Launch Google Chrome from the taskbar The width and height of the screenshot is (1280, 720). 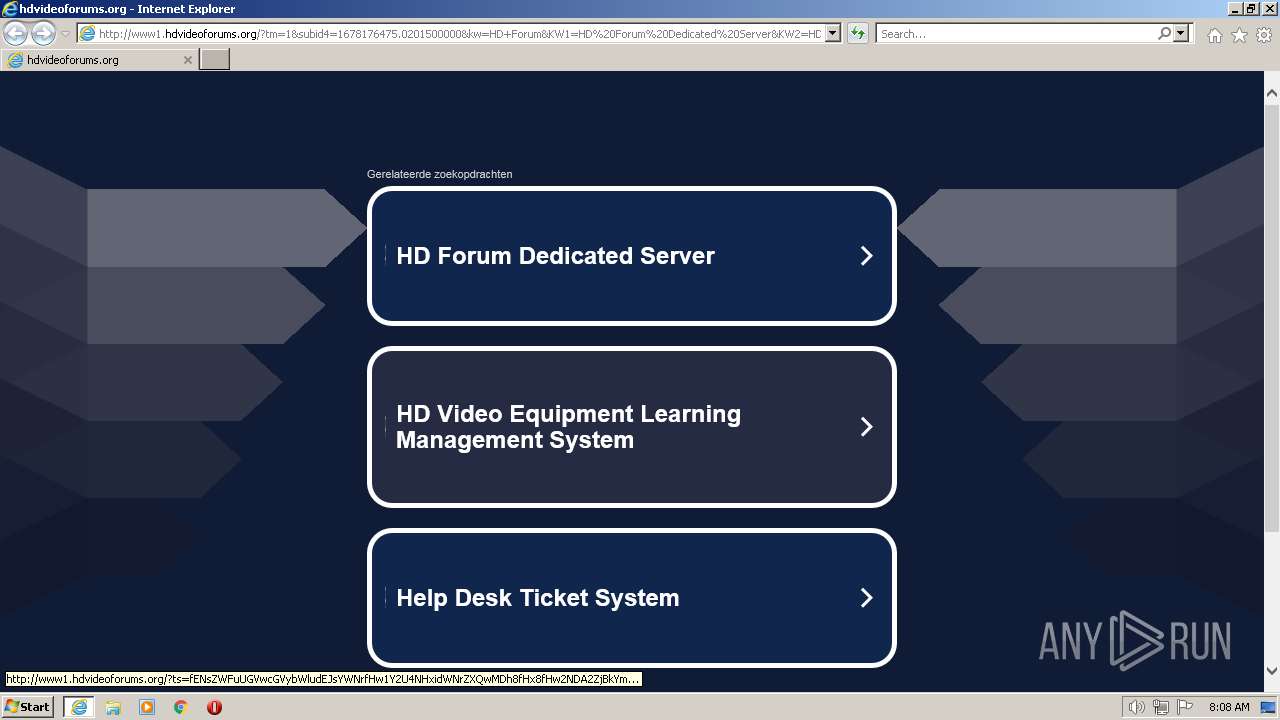pos(181,707)
